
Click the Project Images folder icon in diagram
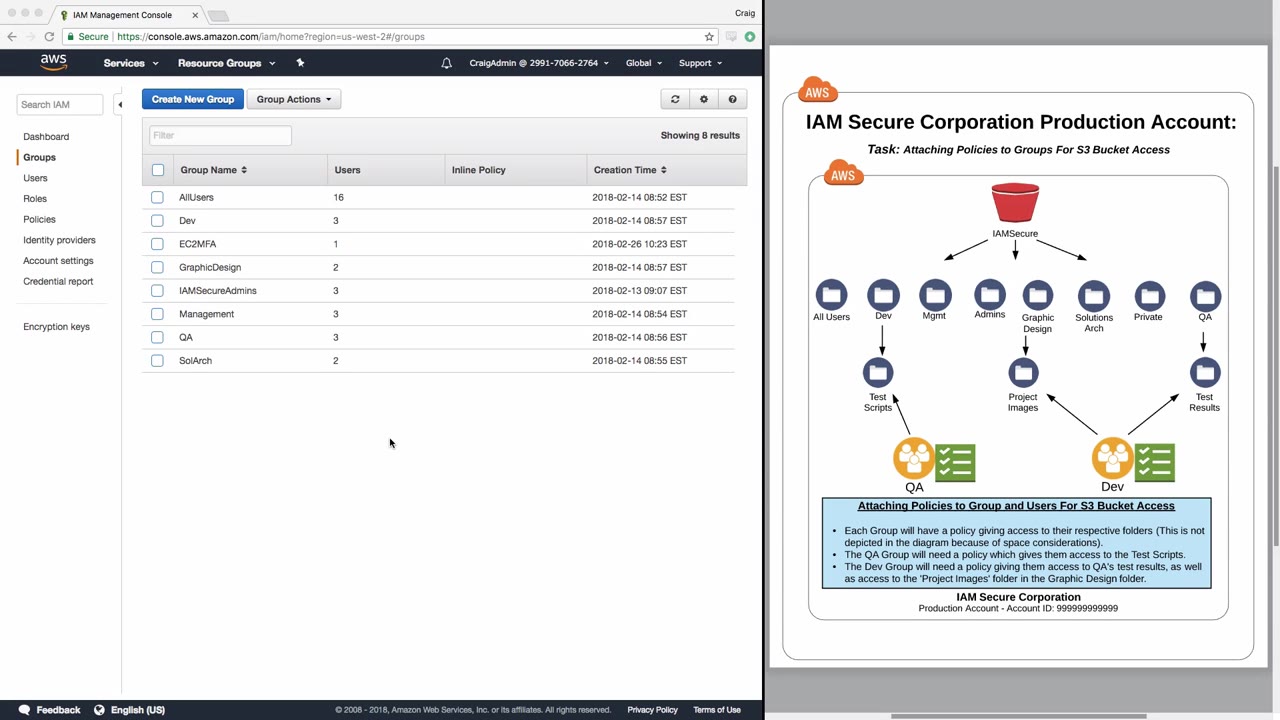click(x=1023, y=373)
